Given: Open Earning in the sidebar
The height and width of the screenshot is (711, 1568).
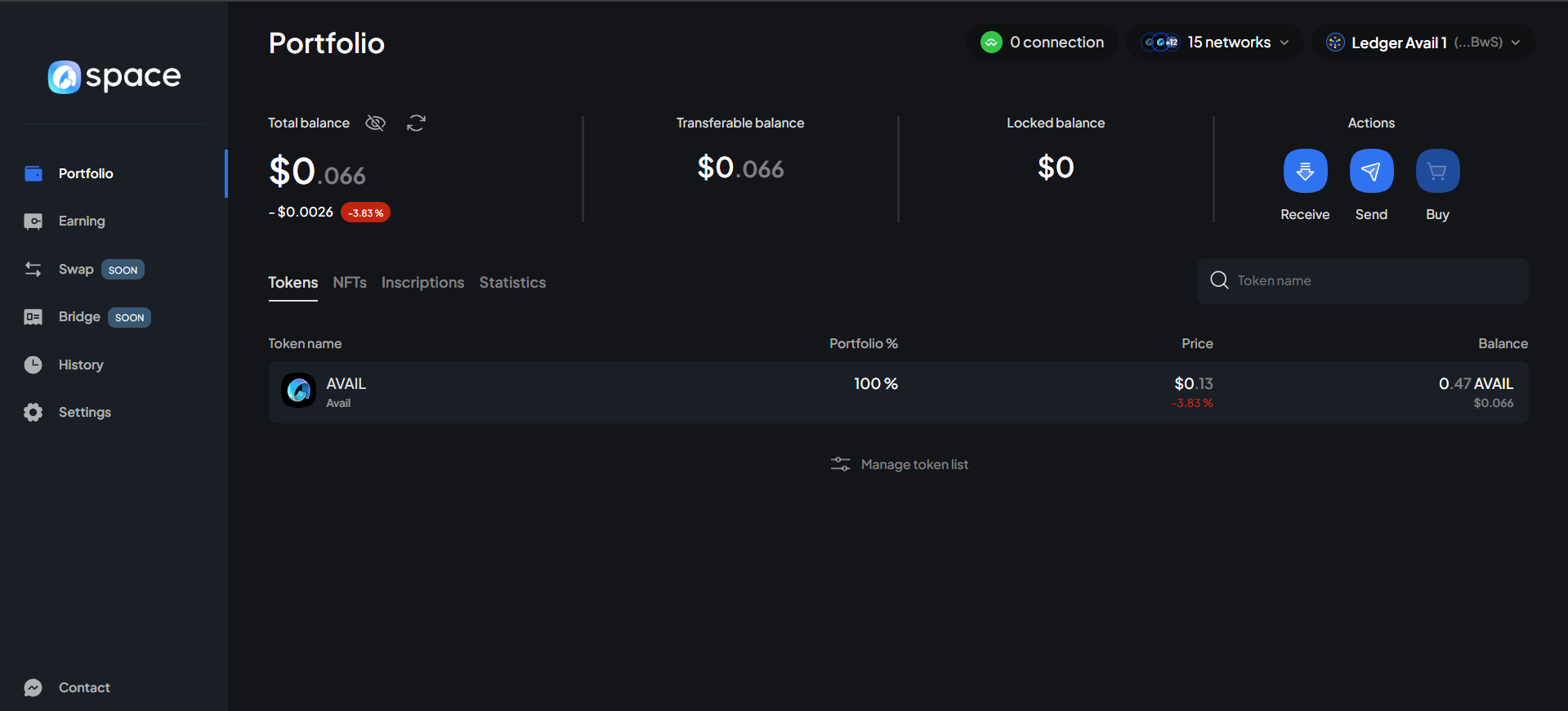Looking at the screenshot, I should (82, 221).
